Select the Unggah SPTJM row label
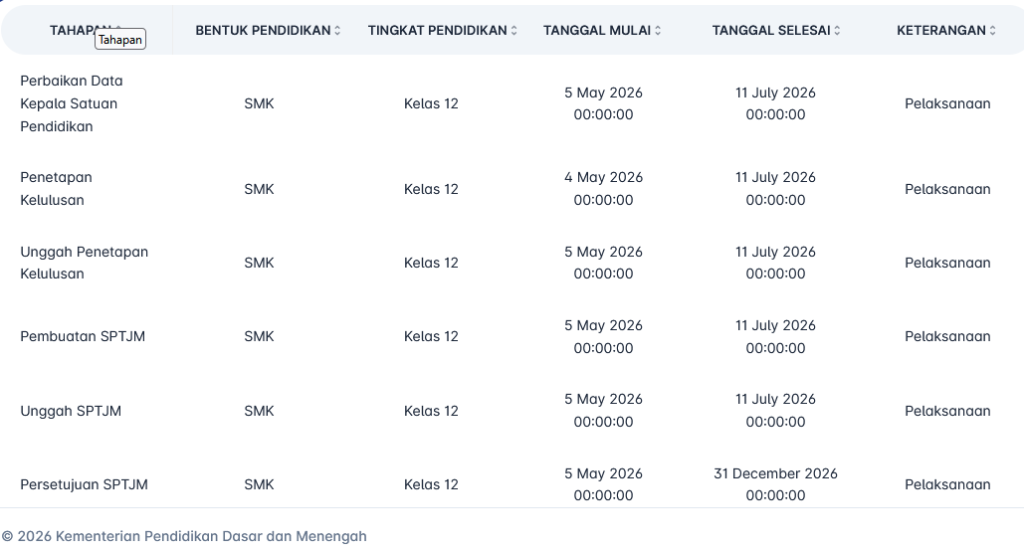This screenshot has height=553, width=1024. pyautogui.click(x=71, y=410)
